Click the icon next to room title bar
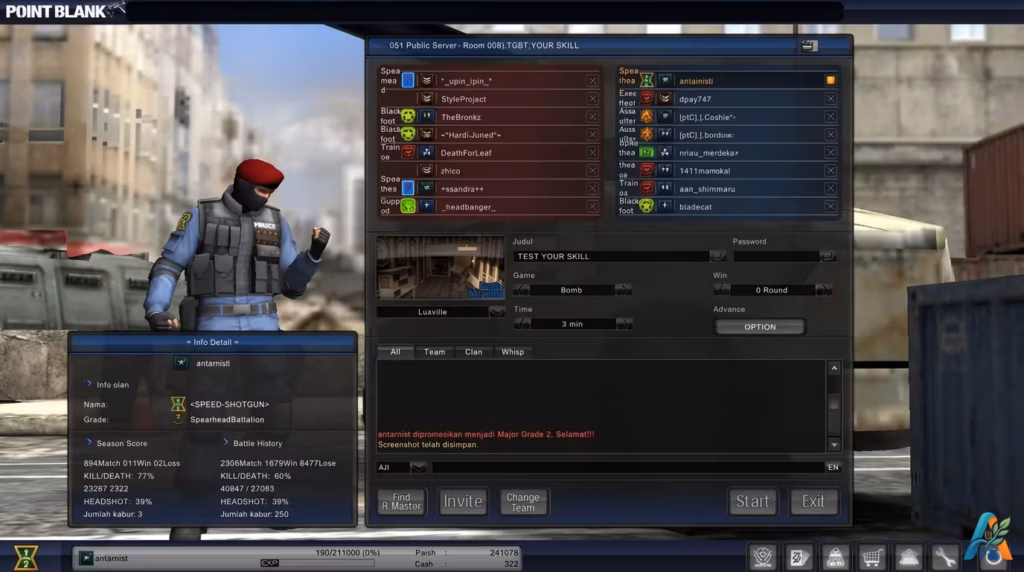 tap(809, 46)
